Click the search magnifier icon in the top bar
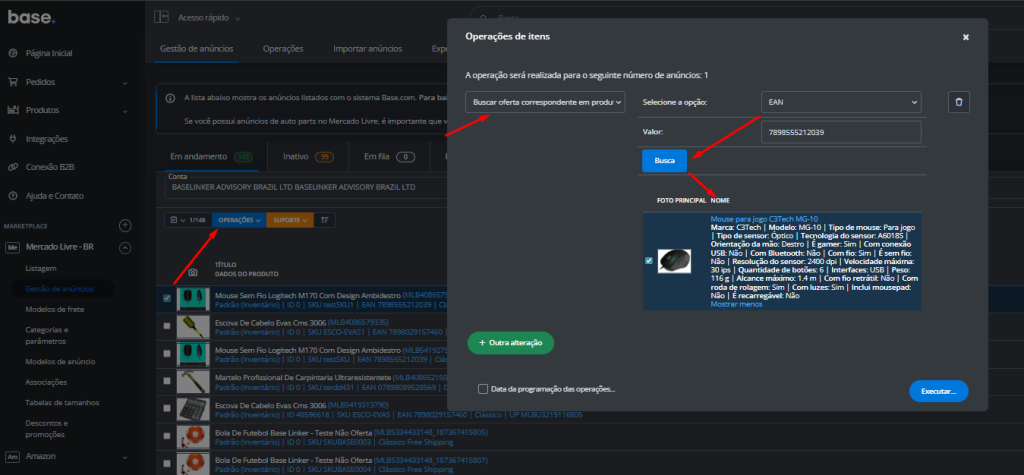This screenshot has height=475, width=1024. 486,18
